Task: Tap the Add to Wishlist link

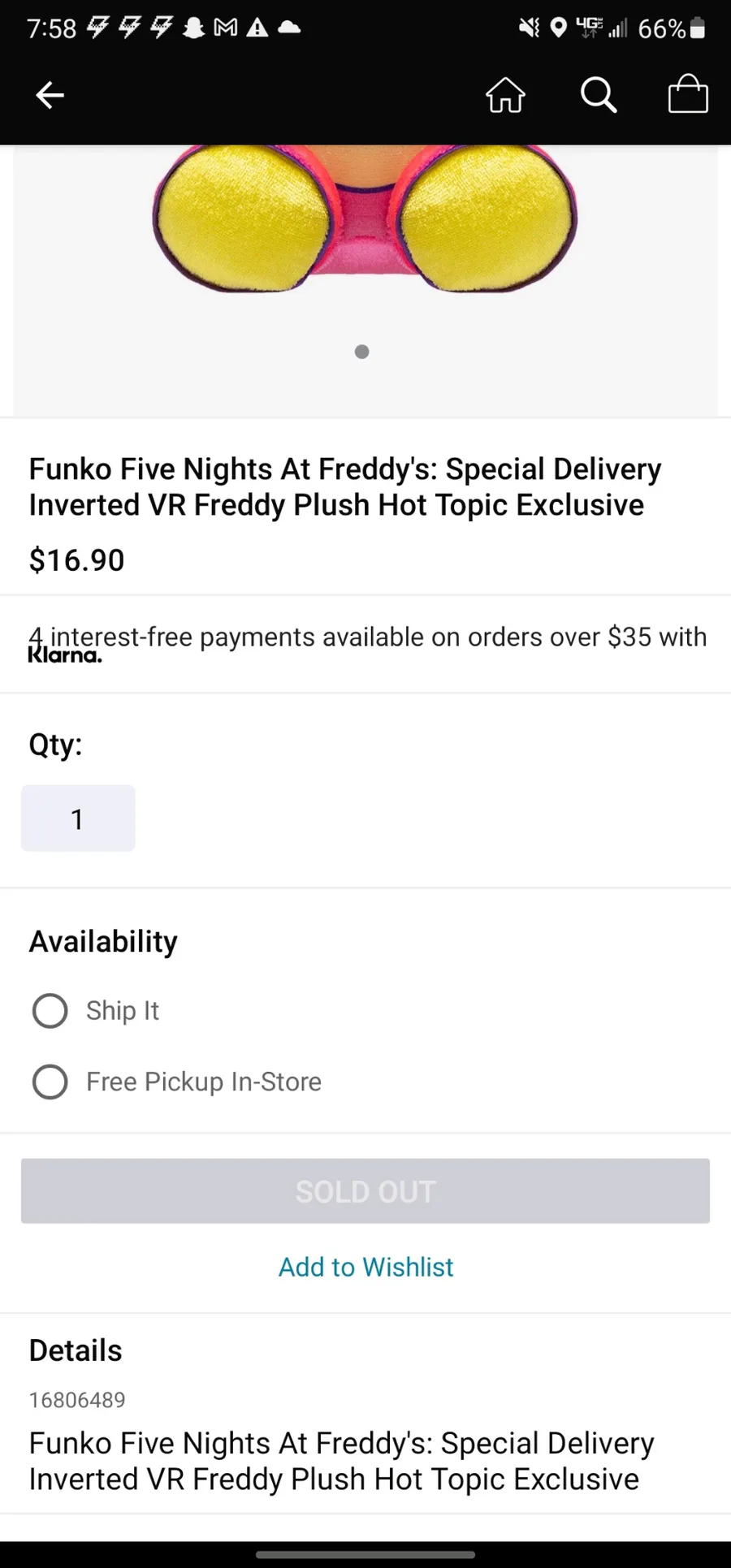Action: pos(365,1267)
